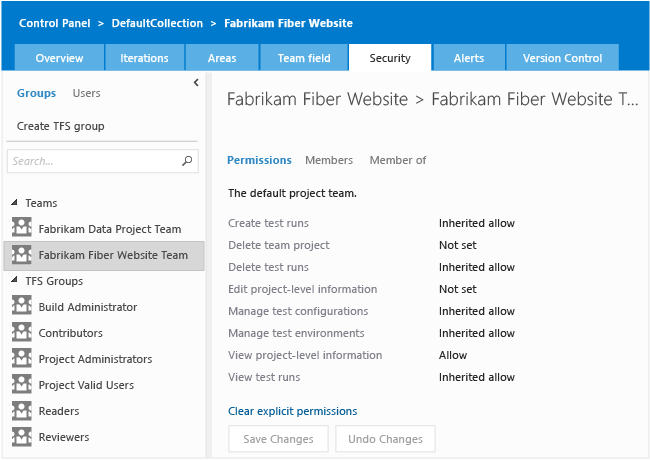Click the Fabrikam Data Project Team group icon
This screenshot has height=460, width=650.
[x=22, y=227]
